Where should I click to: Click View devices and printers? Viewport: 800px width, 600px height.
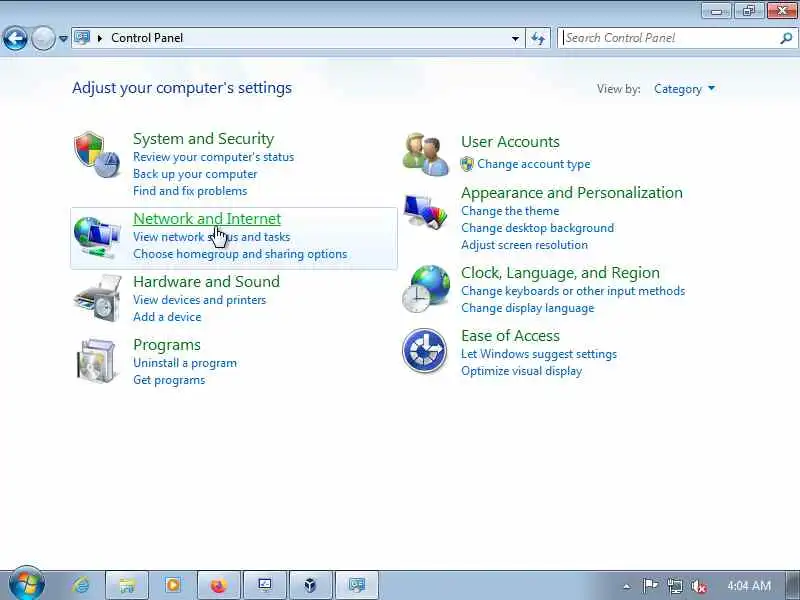[x=199, y=299]
